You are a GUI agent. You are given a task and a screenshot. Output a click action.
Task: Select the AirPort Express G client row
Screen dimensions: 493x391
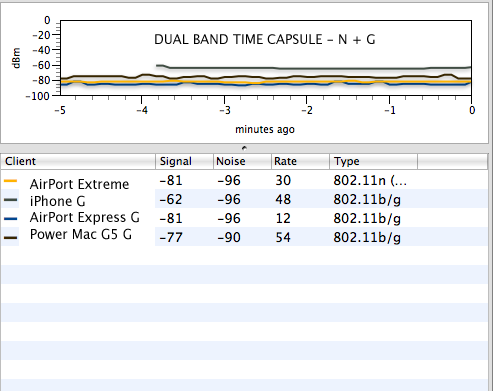[x=244, y=218]
